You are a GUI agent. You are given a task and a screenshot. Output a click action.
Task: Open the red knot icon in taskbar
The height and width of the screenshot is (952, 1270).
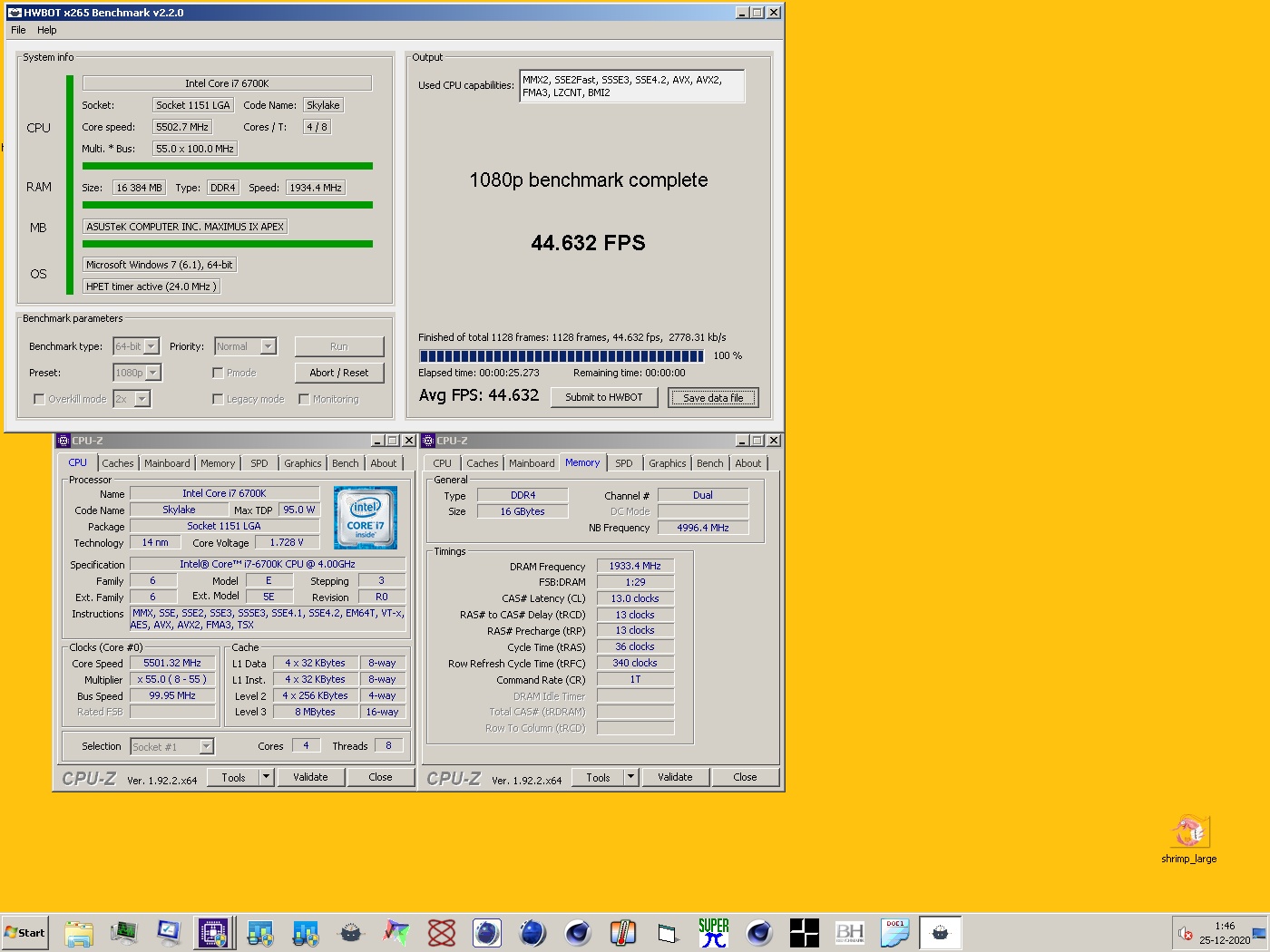tap(442, 933)
